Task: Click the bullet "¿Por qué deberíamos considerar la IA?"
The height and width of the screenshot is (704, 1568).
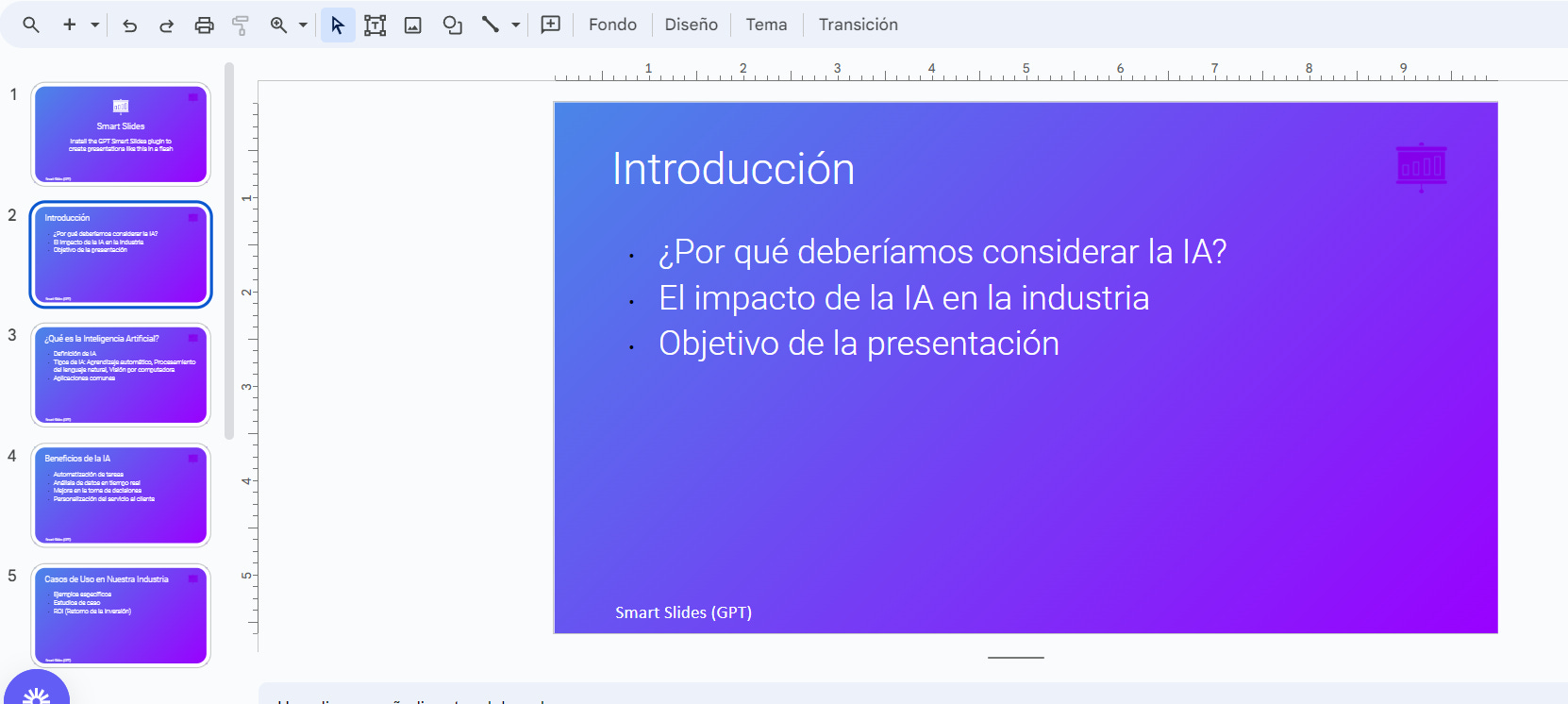Action: coord(942,252)
